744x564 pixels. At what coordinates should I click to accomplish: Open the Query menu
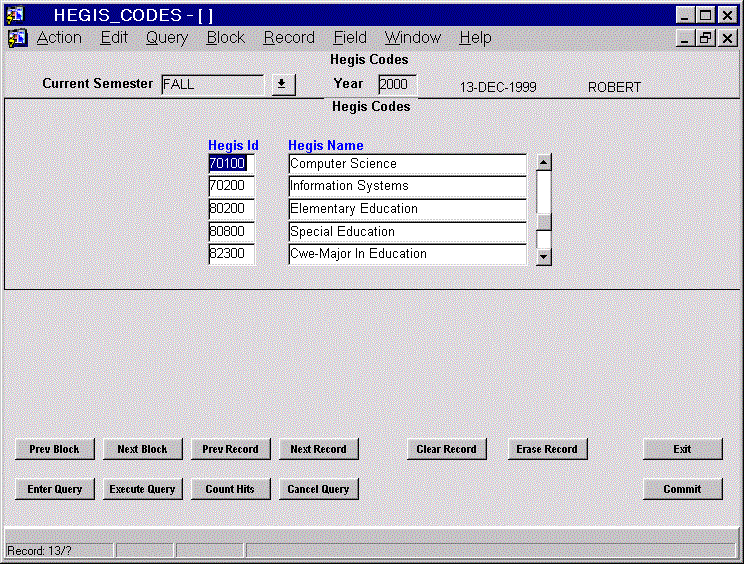(167, 38)
